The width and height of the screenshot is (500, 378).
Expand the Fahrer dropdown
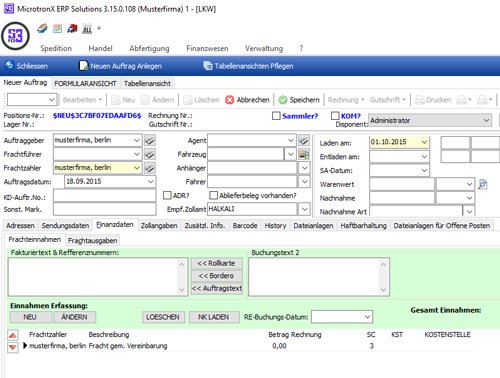(304, 182)
